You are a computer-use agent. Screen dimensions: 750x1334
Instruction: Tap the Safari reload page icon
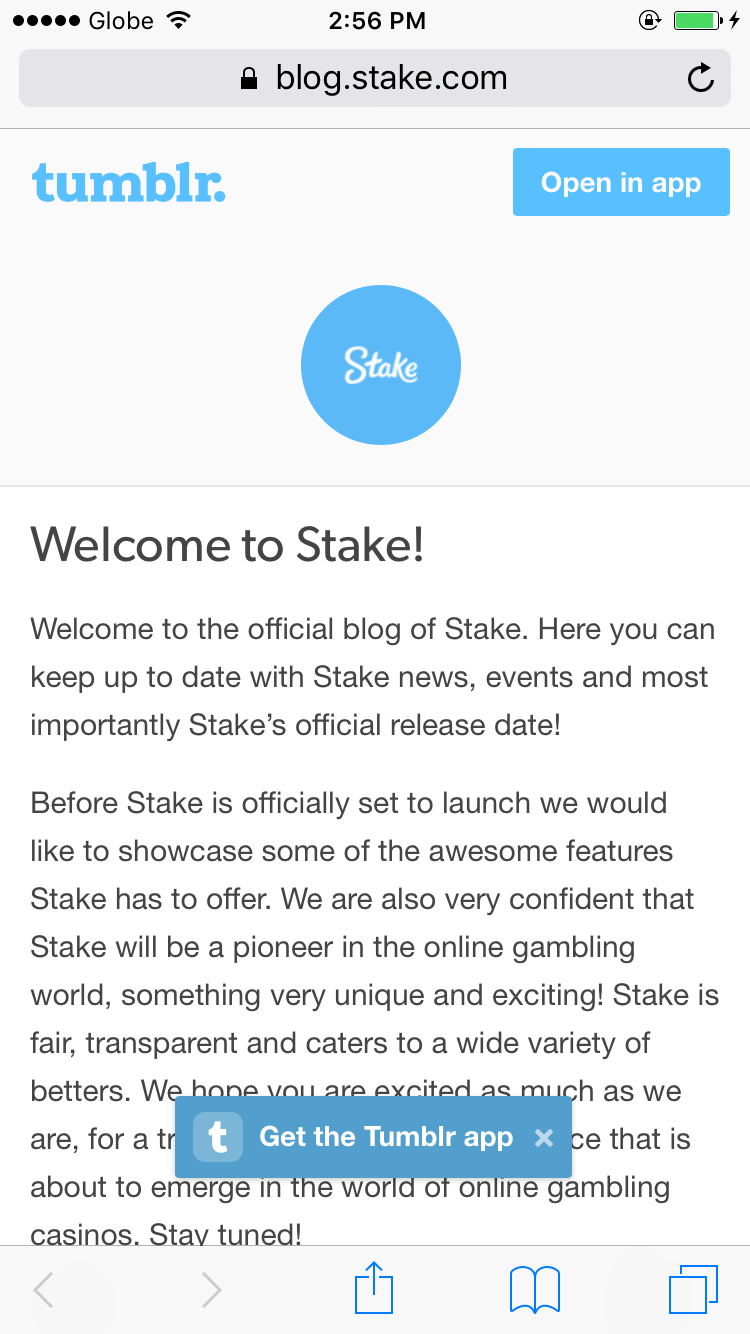pyautogui.click(x=701, y=78)
